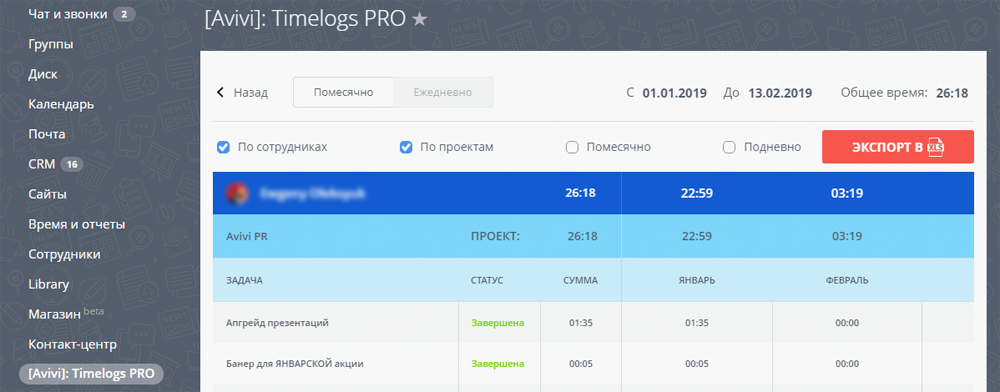Open Сайты in the sidebar
Viewport: 1000px width, 392px height.
click(x=47, y=194)
